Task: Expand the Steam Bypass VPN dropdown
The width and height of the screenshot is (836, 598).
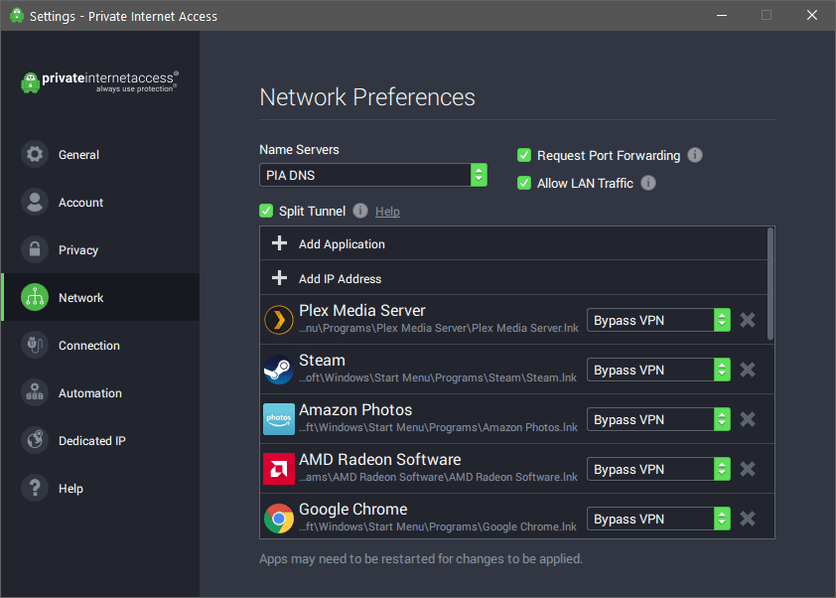Action: click(659, 370)
